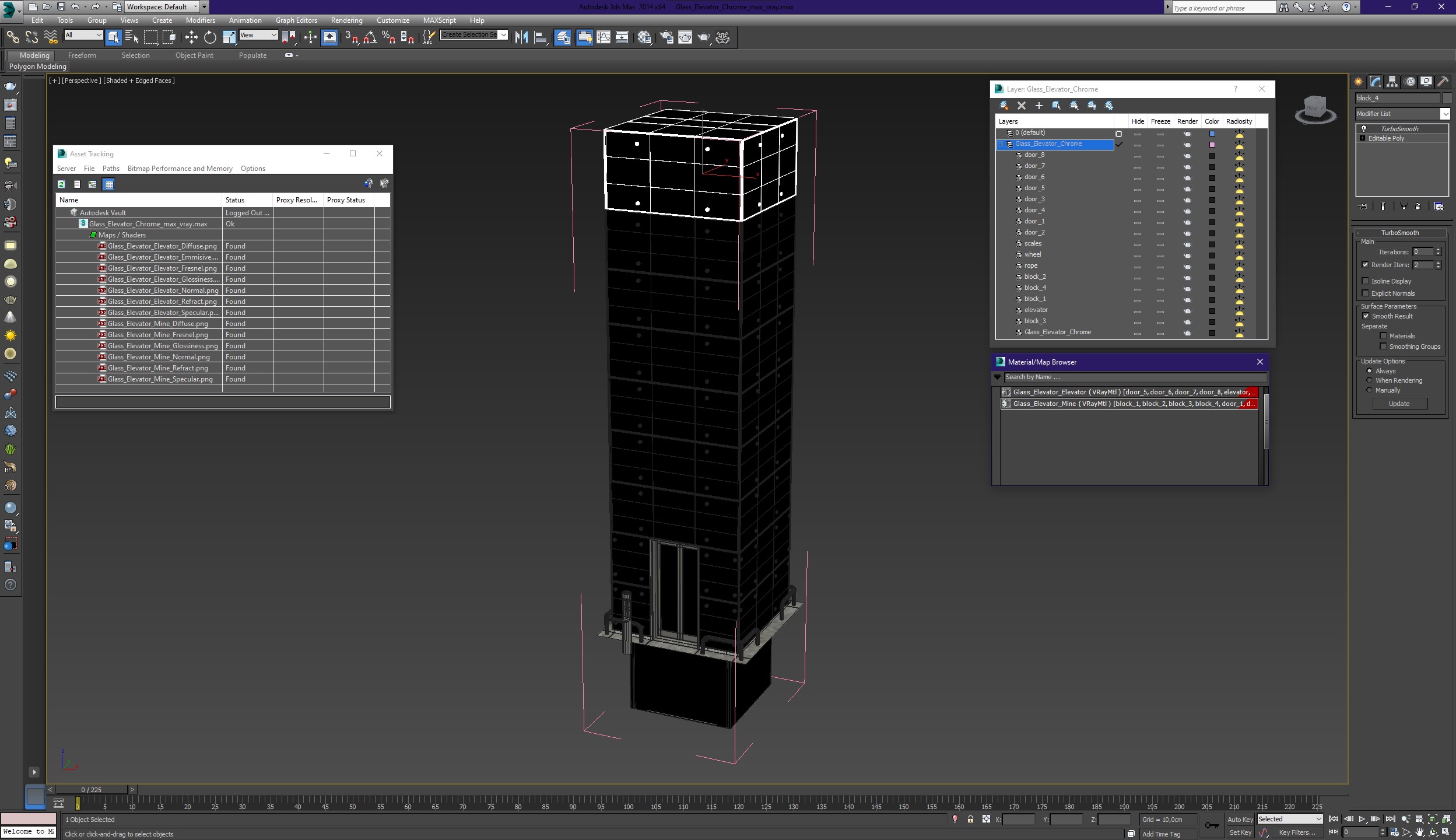
Task: Click the Polygon Modeling button
Action: 38,66
